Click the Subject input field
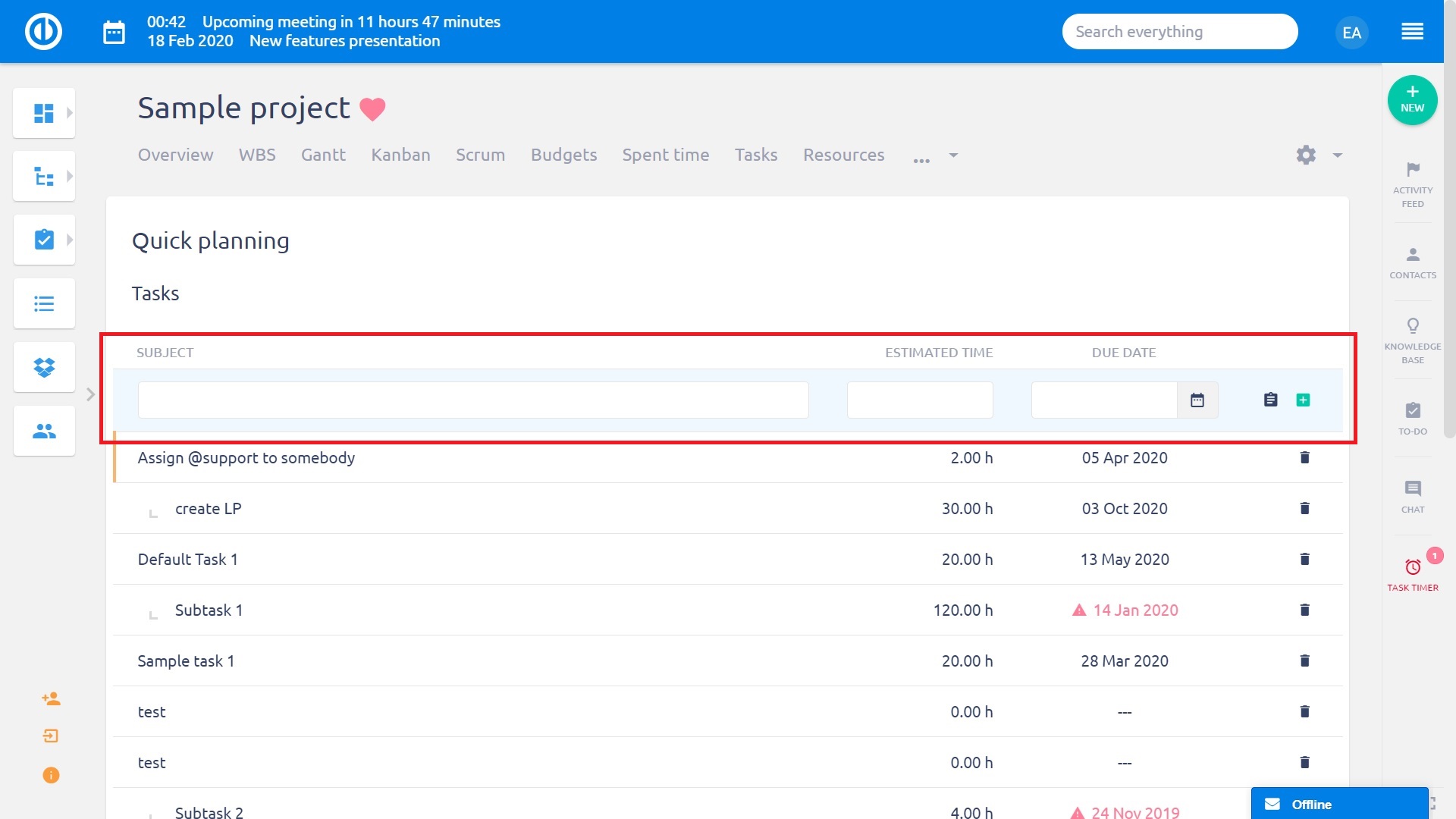 pos(472,400)
